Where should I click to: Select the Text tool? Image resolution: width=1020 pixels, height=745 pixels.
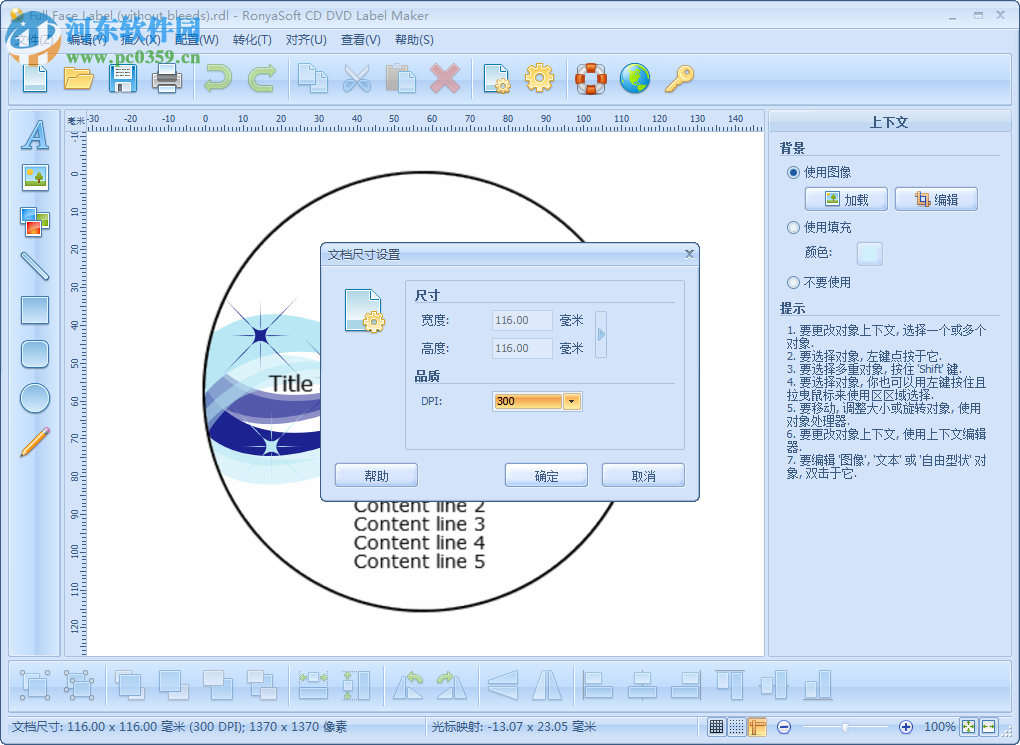pyautogui.click(x=34, y=135)
